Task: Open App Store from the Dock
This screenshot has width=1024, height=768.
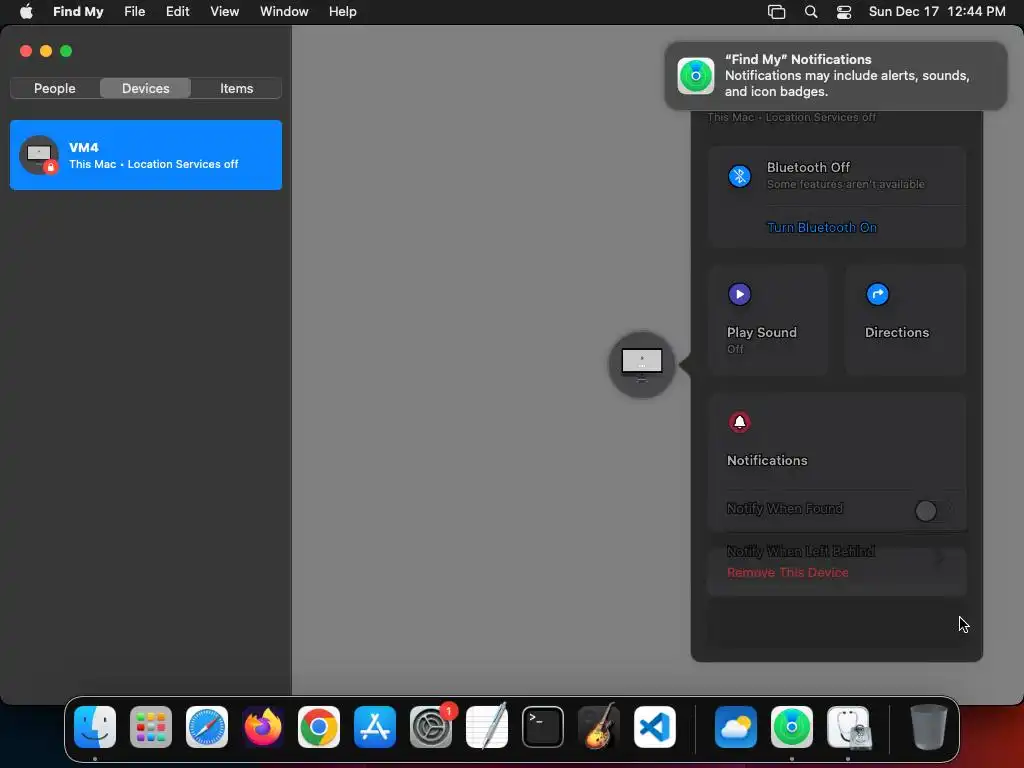Action: point(375,727)
